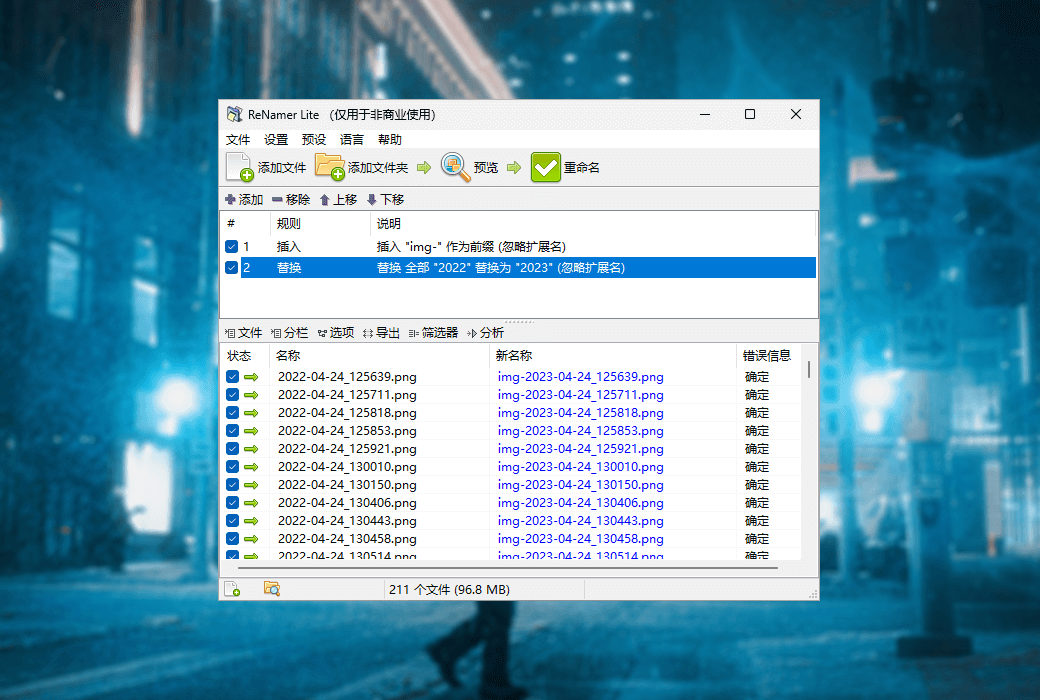Open the 预设 menu
This screenshot has width=1040, height=700.
point(314,140)
